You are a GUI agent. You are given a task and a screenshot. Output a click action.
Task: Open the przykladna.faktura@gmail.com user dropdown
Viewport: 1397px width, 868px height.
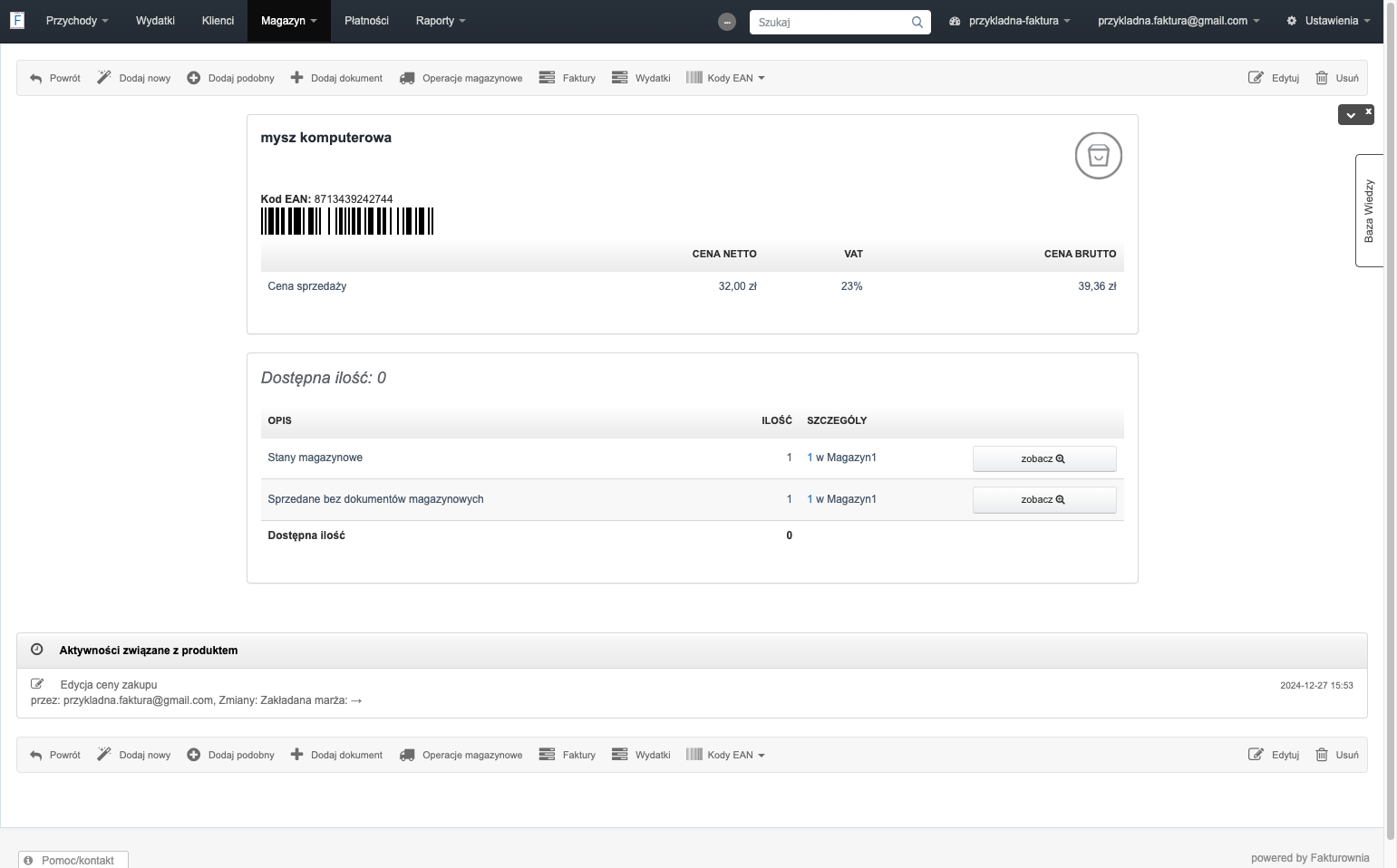tap(1179, 21)
